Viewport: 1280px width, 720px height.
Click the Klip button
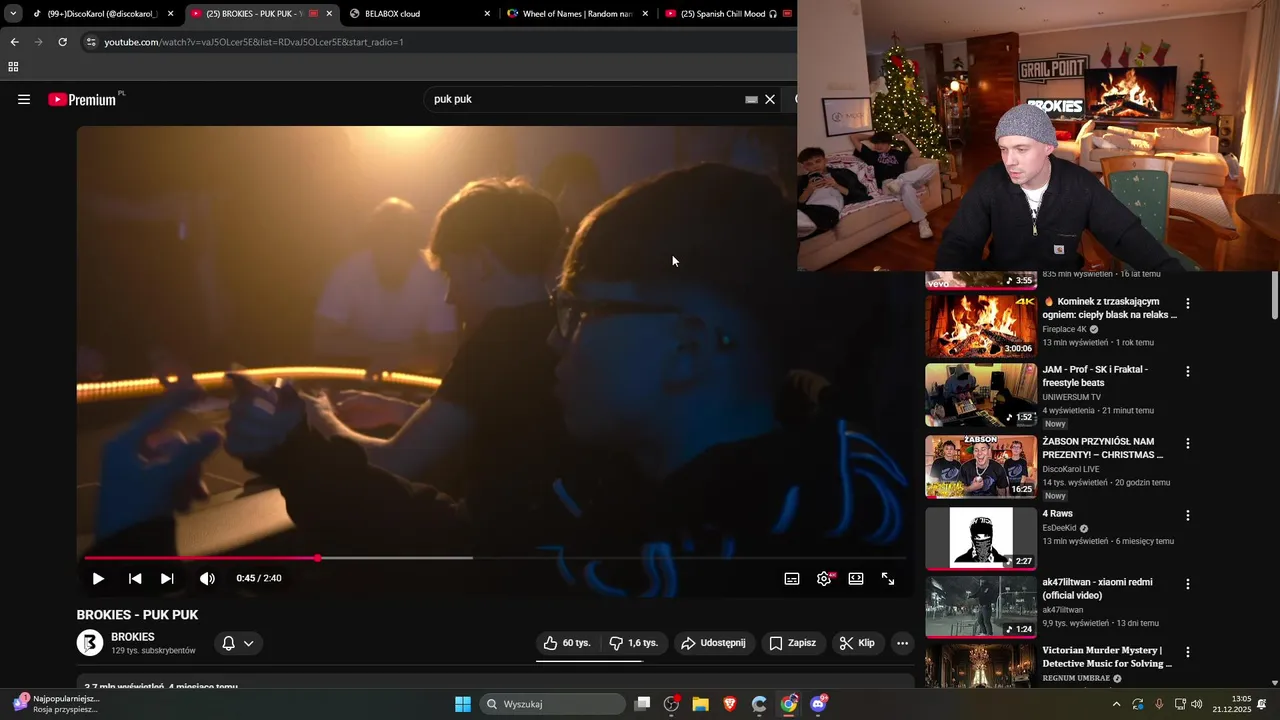[x=858, y=643]
